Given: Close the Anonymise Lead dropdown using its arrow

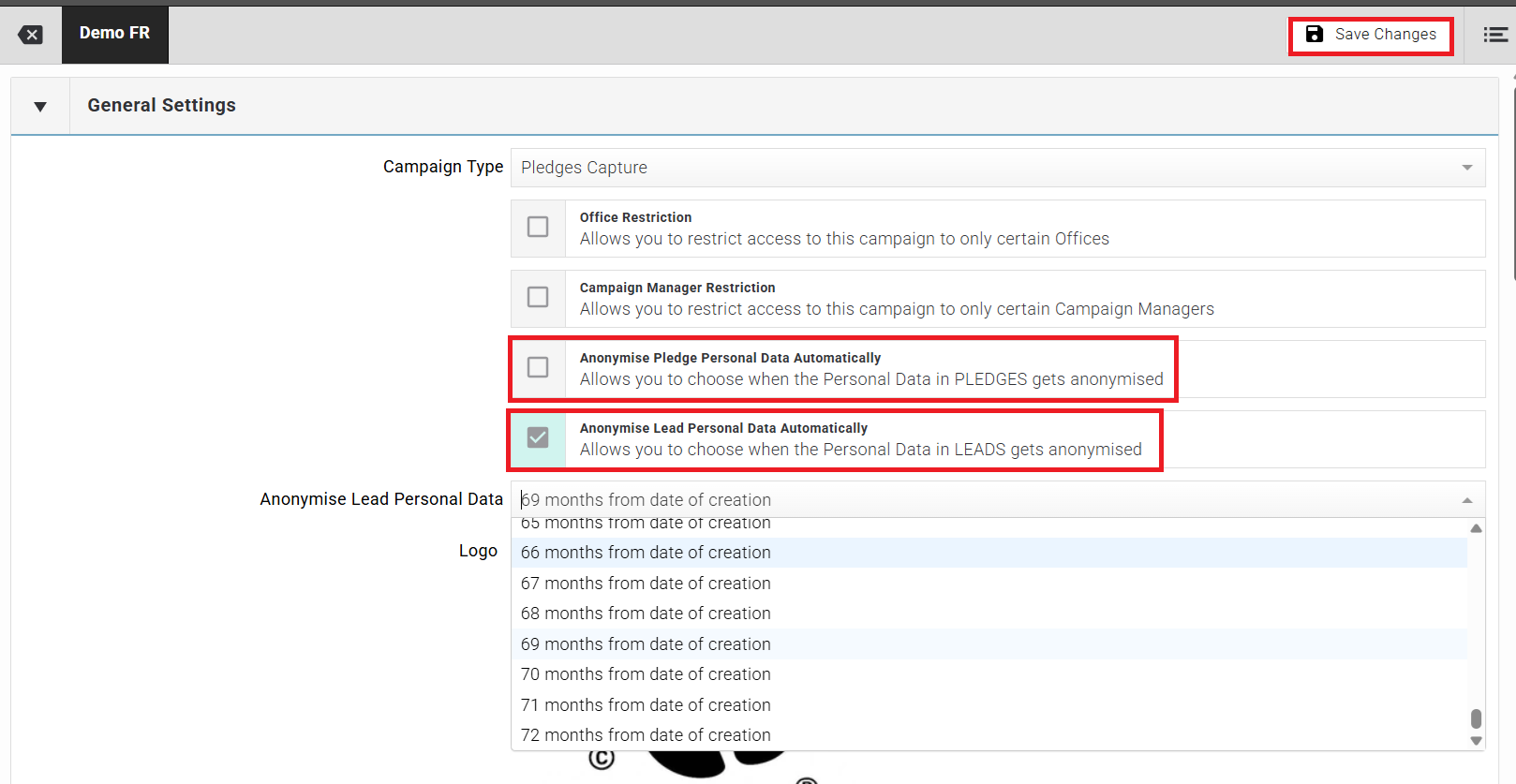Looking at the screenshot, I should coord(1466,500).
